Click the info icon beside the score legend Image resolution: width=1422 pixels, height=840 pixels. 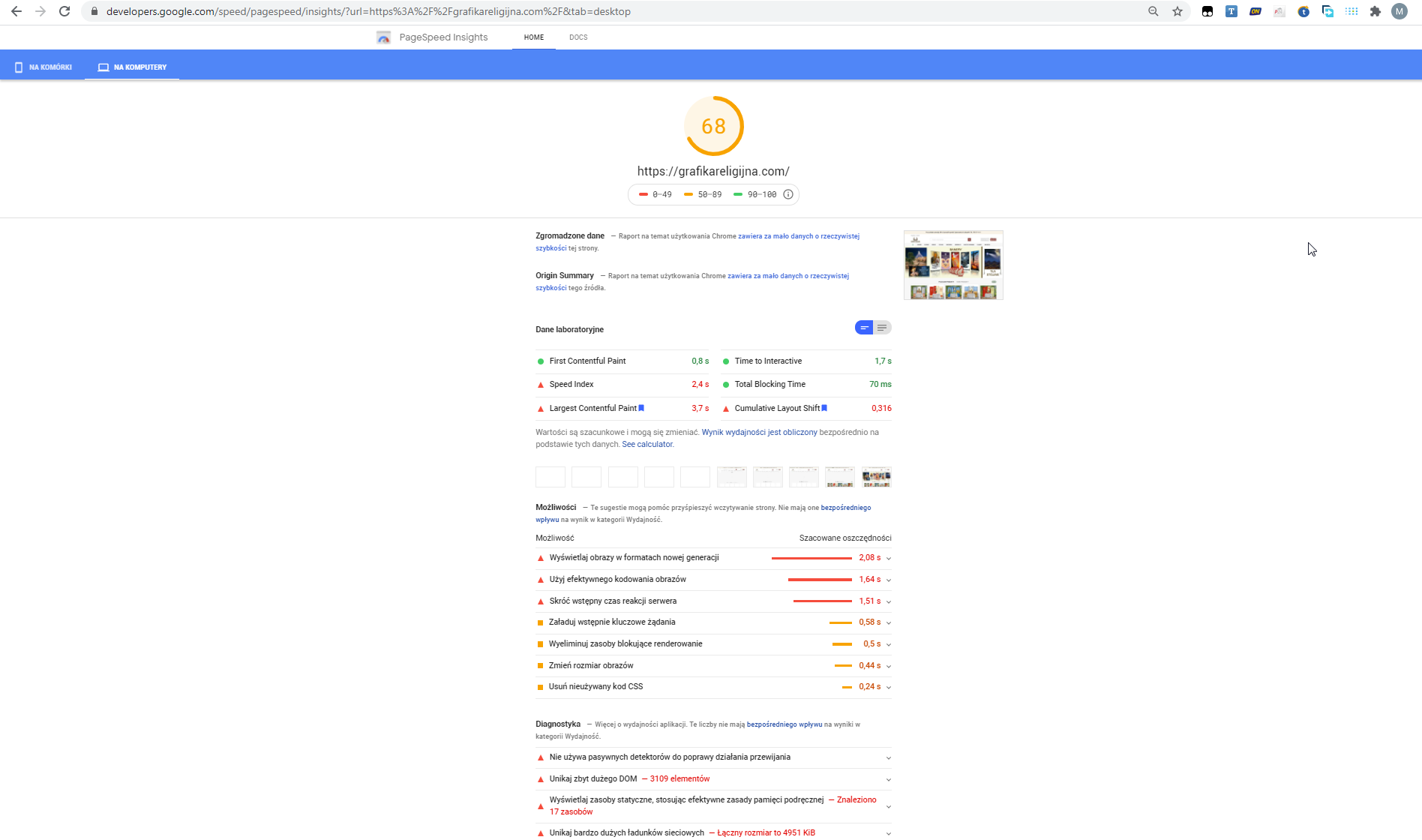[788, 194]
